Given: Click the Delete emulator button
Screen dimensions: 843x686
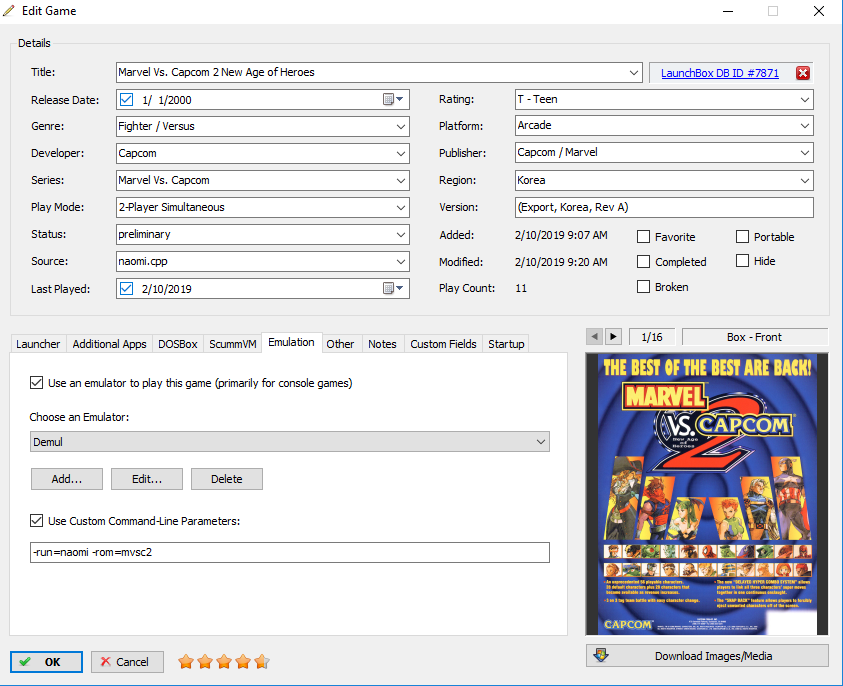Looking at the screenshot, I should pos(226,478).
